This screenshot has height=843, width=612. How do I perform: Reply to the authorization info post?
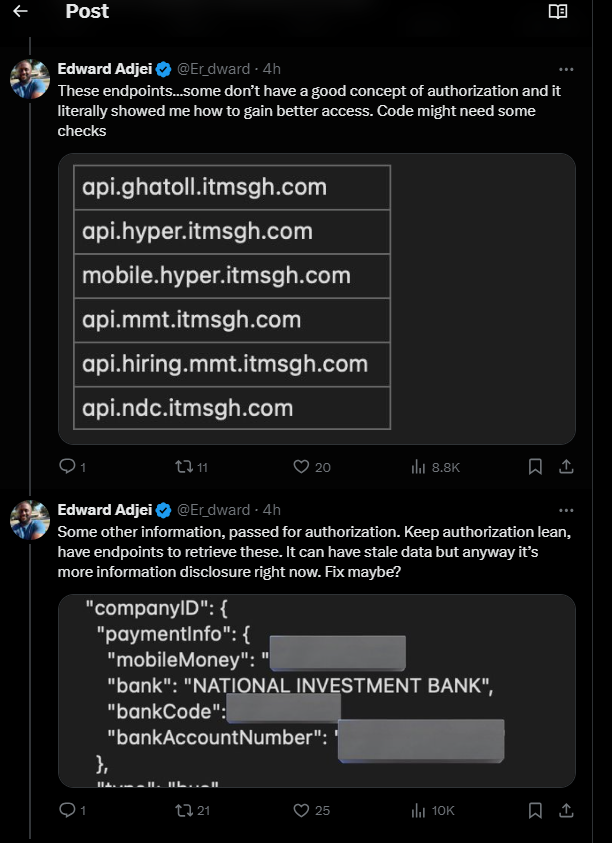68,810
